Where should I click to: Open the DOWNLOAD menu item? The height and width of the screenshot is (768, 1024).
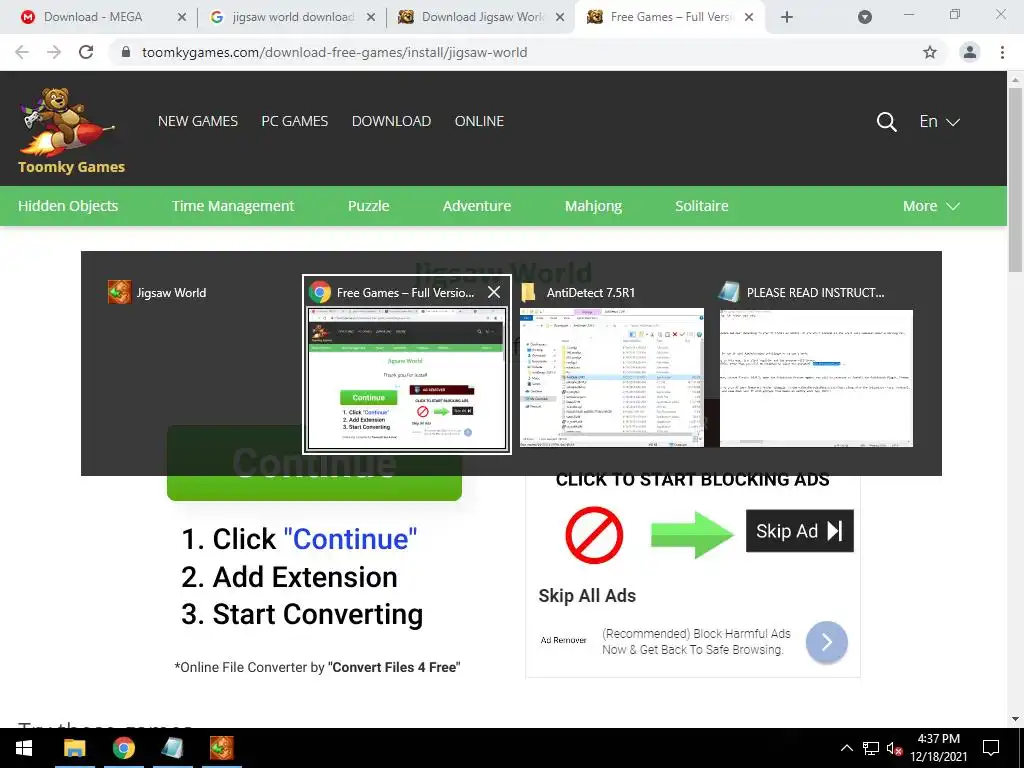point(391,121)
